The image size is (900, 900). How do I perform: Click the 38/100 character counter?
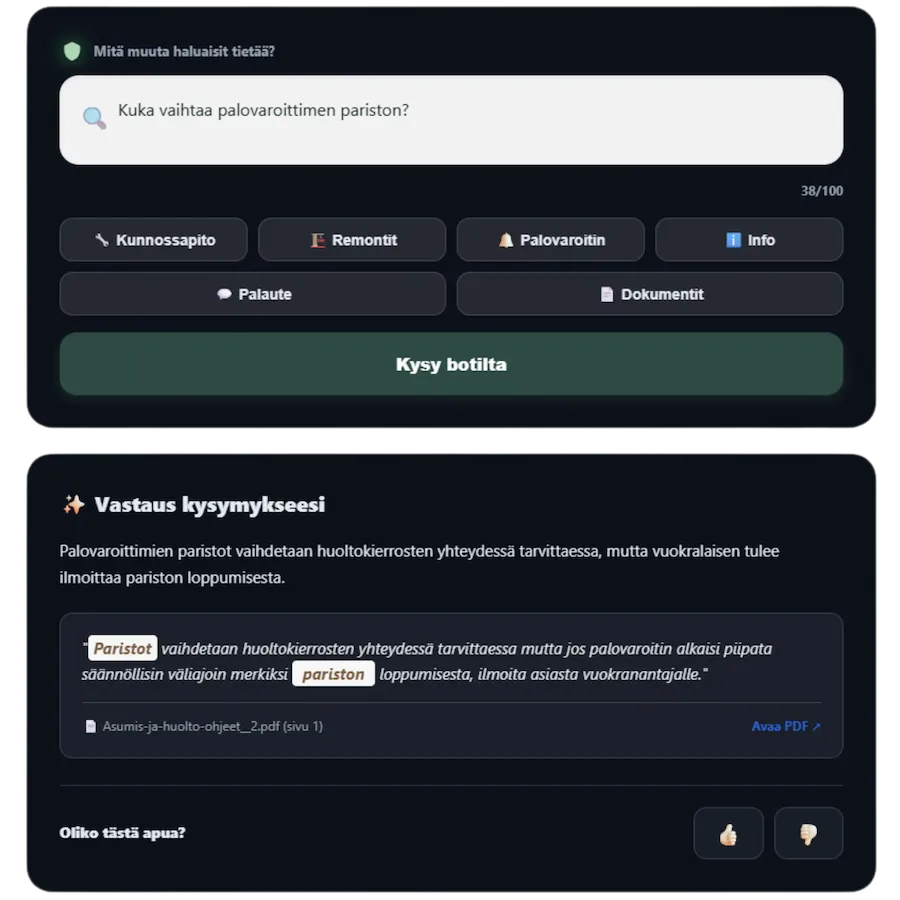[x=821, y=191]
